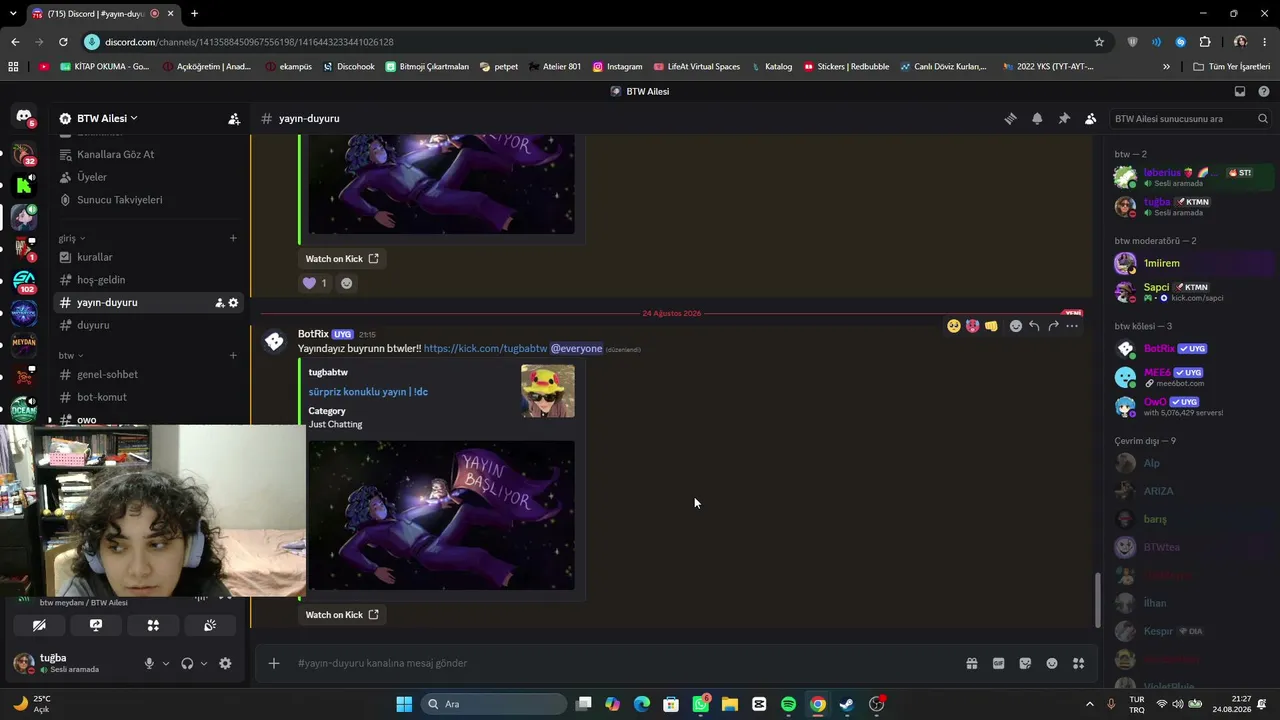The image size is (1280, 720).
Task: Open File Explorer from the taskbar
Action: [x=730, y=704]
